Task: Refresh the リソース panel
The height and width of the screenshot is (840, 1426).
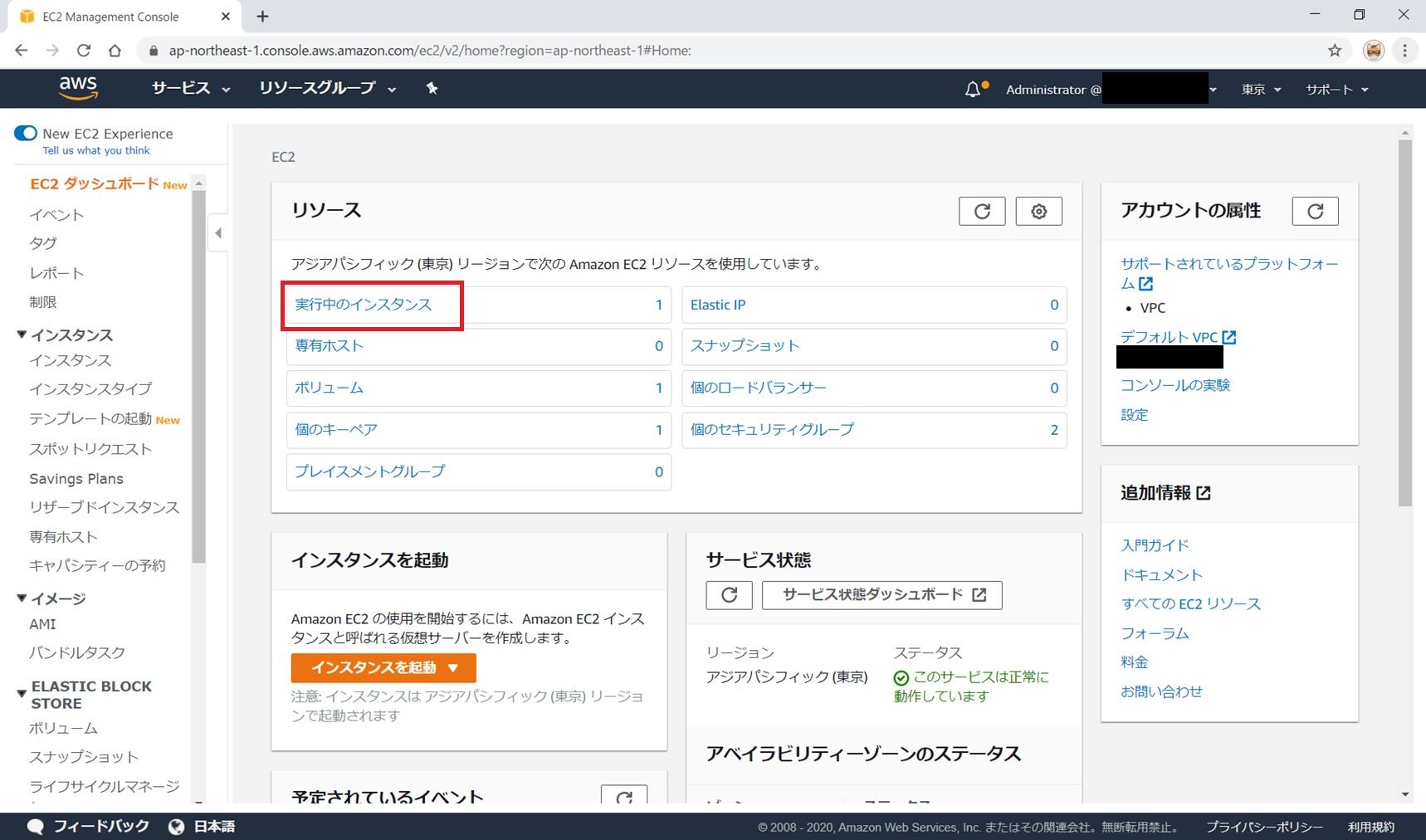Action: coord(982,211)
